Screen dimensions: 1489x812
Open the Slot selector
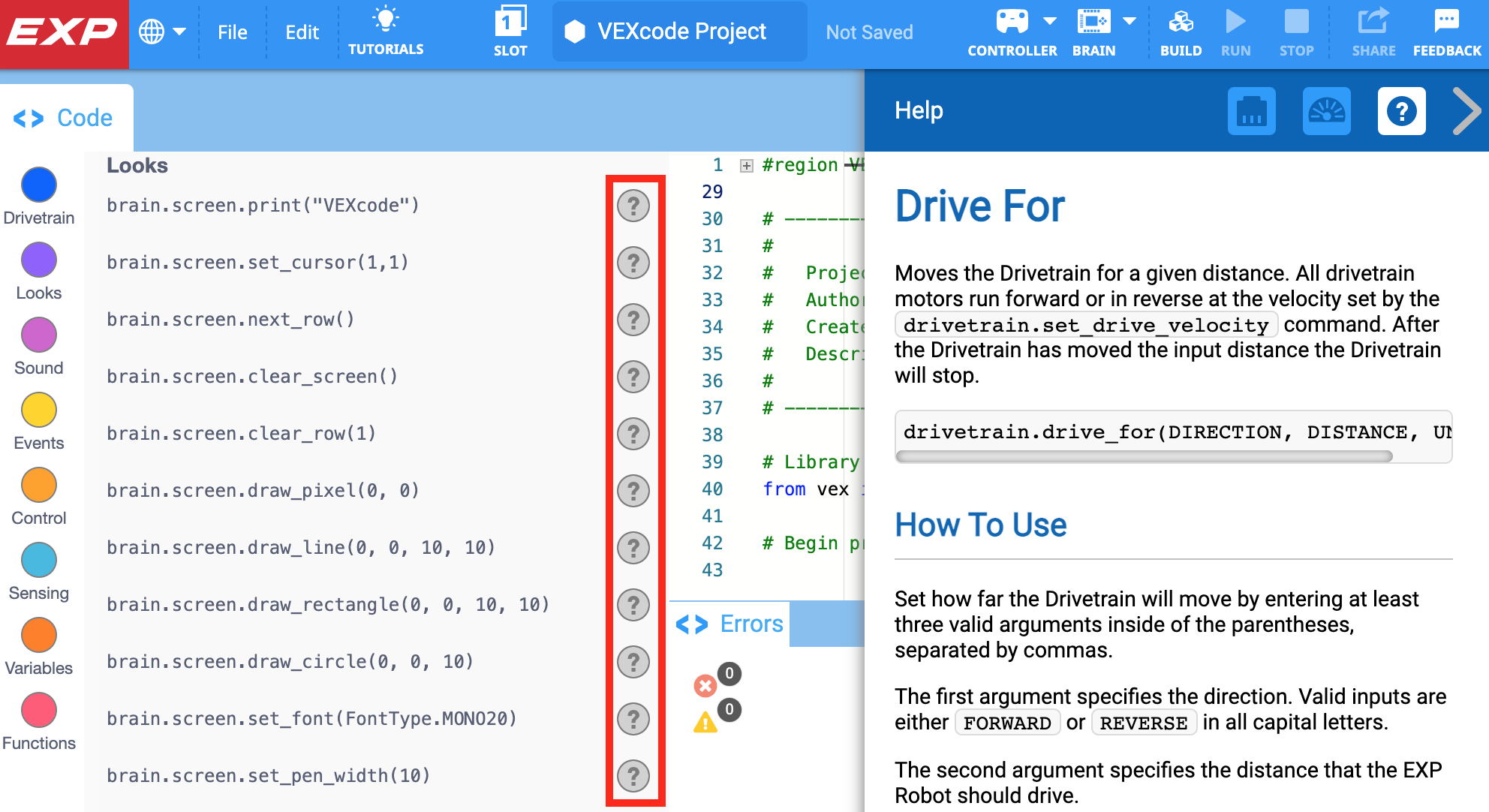(x=510, y=30)
